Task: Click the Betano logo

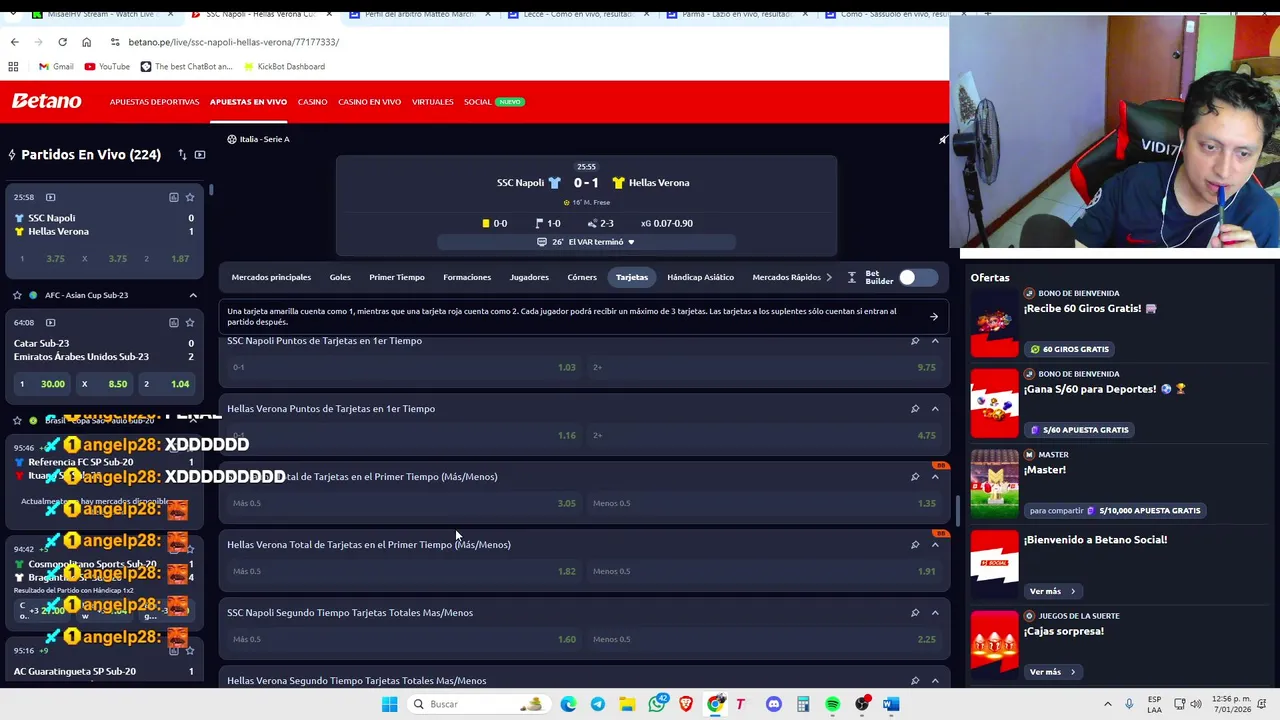Action: 46,101
